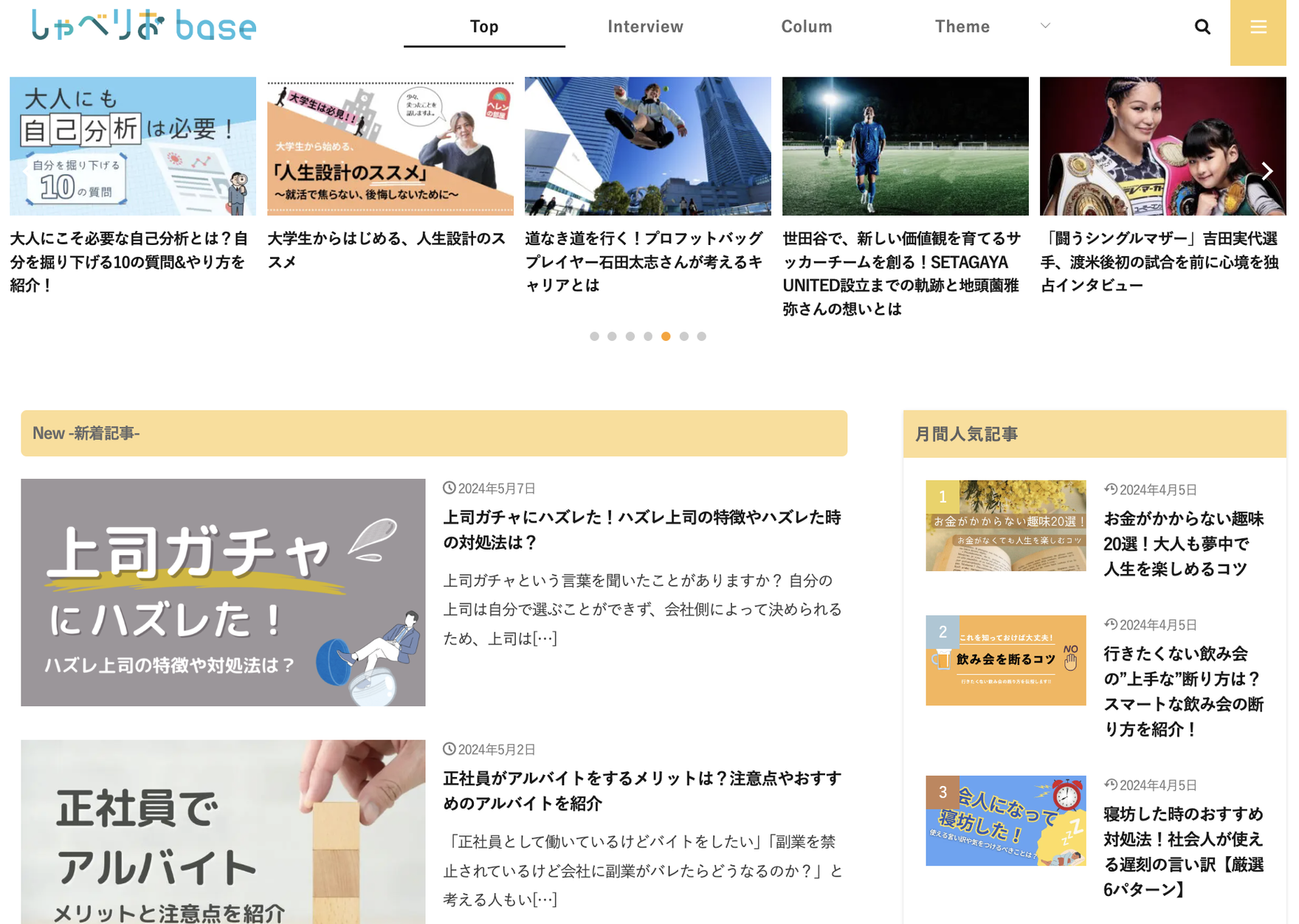The width and height of the screenshot is (1299, 924).
Task: Expand the Theme dropdown chevron
Action: pos(1044,26)
